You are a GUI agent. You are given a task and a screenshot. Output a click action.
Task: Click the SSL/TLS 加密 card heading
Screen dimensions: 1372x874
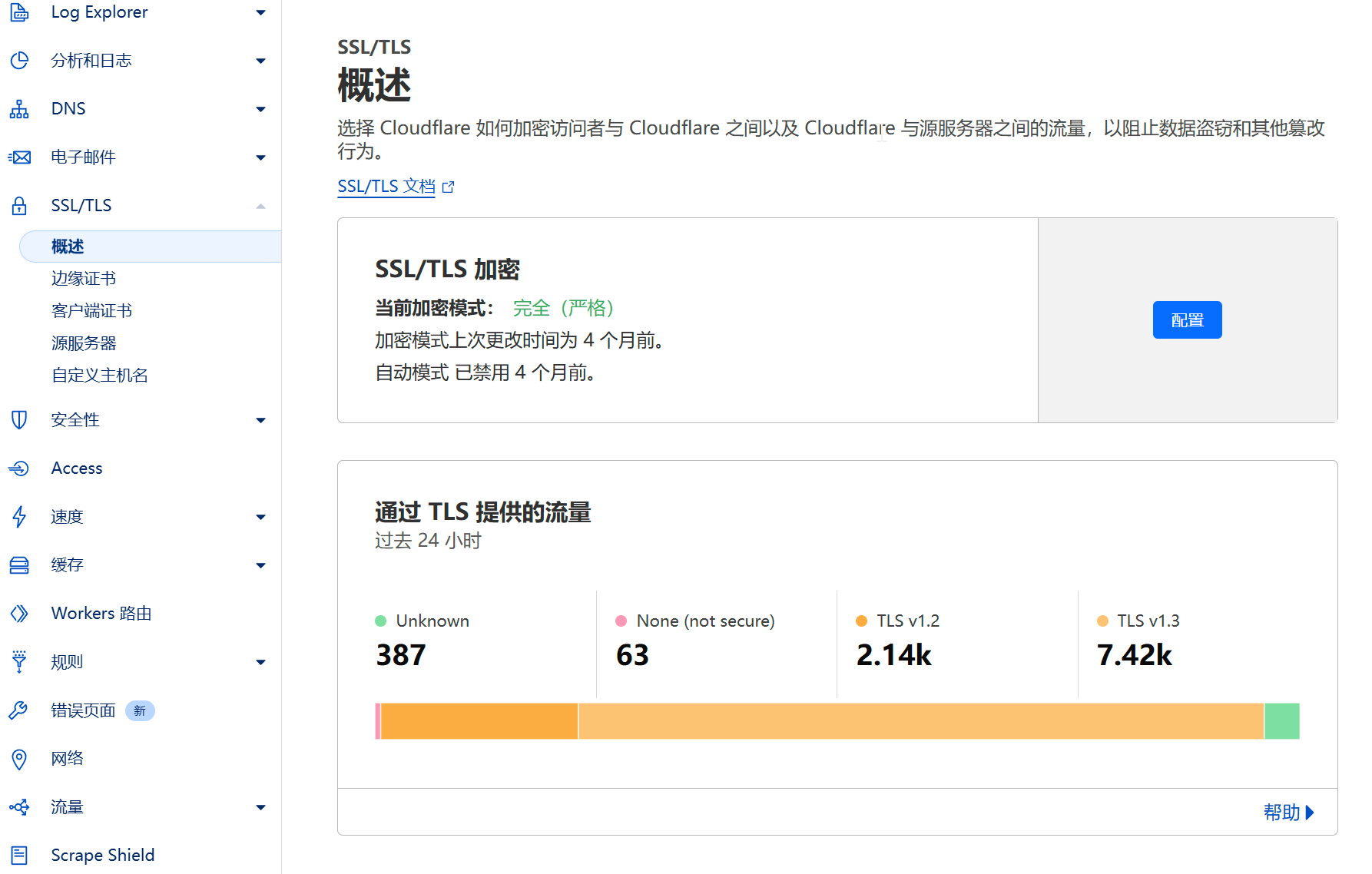448,270
